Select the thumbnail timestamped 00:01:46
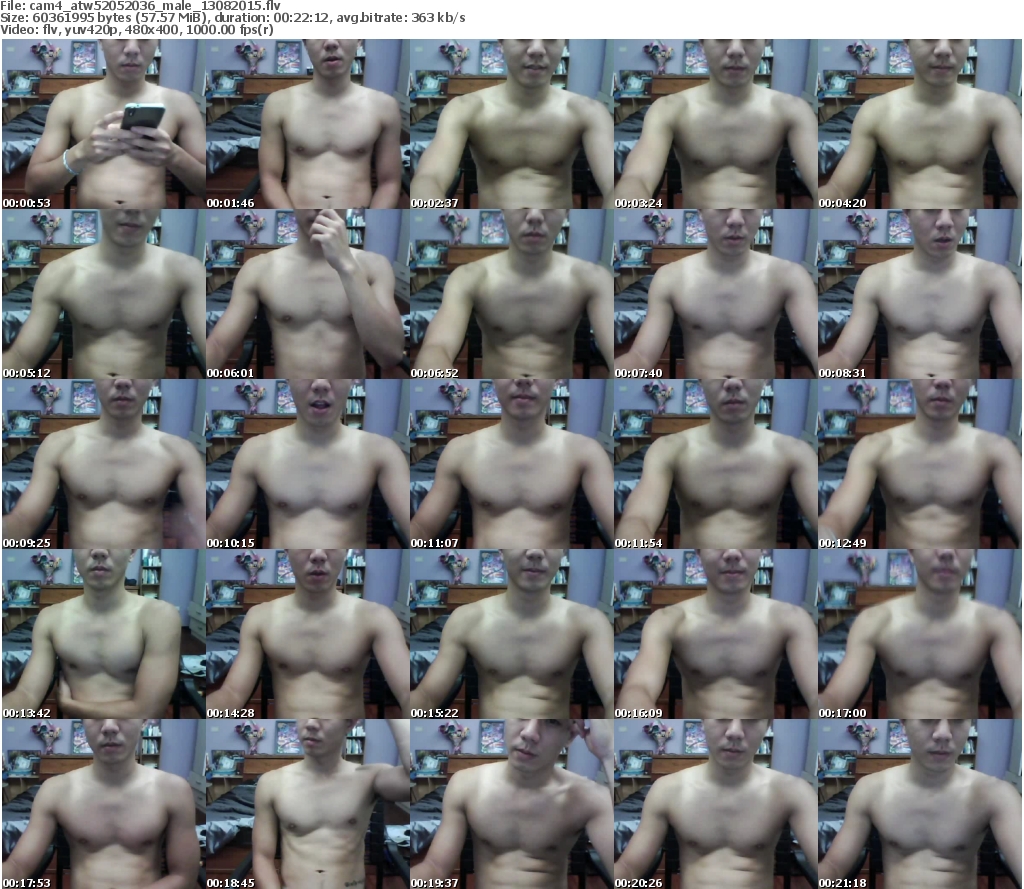 [308, 124]
